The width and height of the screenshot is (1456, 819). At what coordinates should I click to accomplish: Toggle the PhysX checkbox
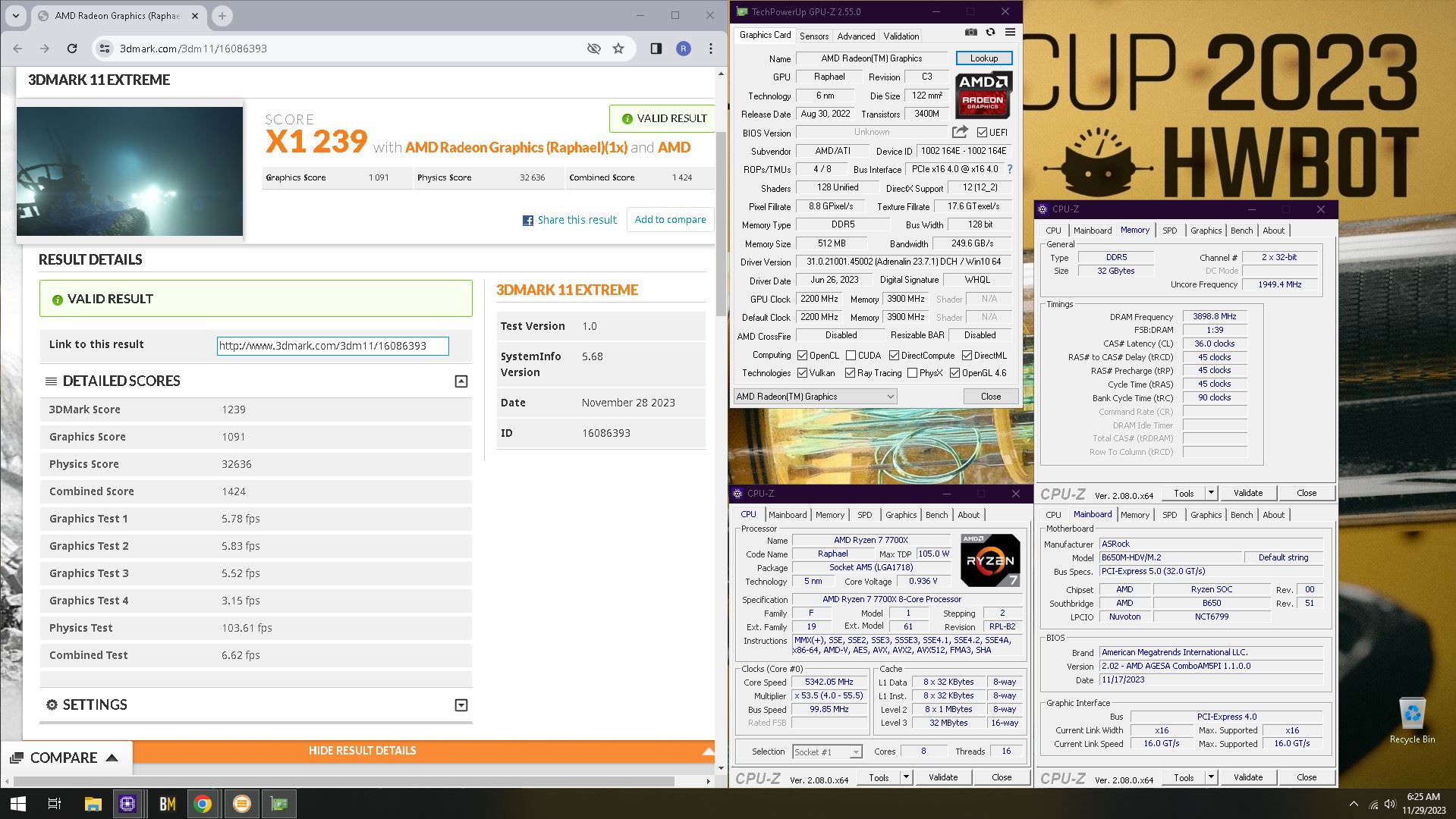tap(912, 373)
